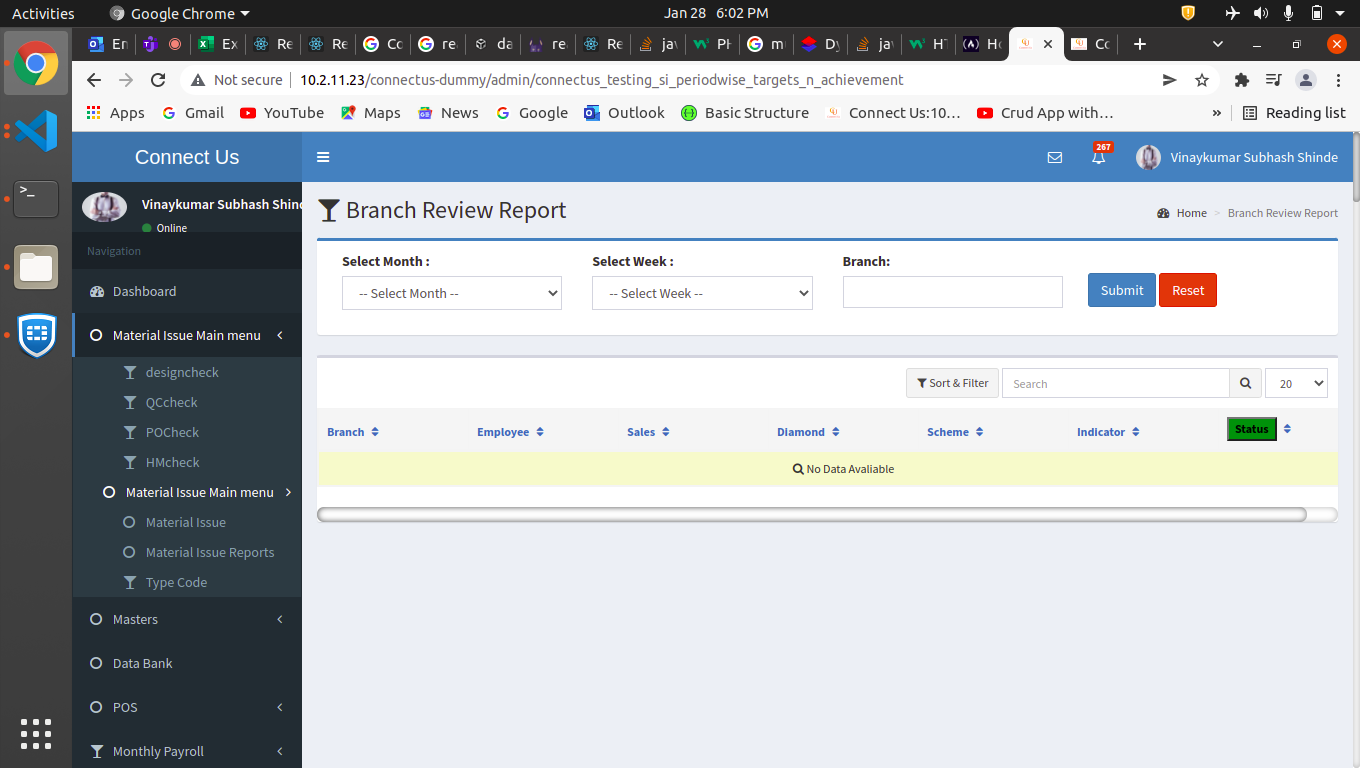Sort by Status column arrows
This screenshot has height=768, width=1360.
(1287, 429)
